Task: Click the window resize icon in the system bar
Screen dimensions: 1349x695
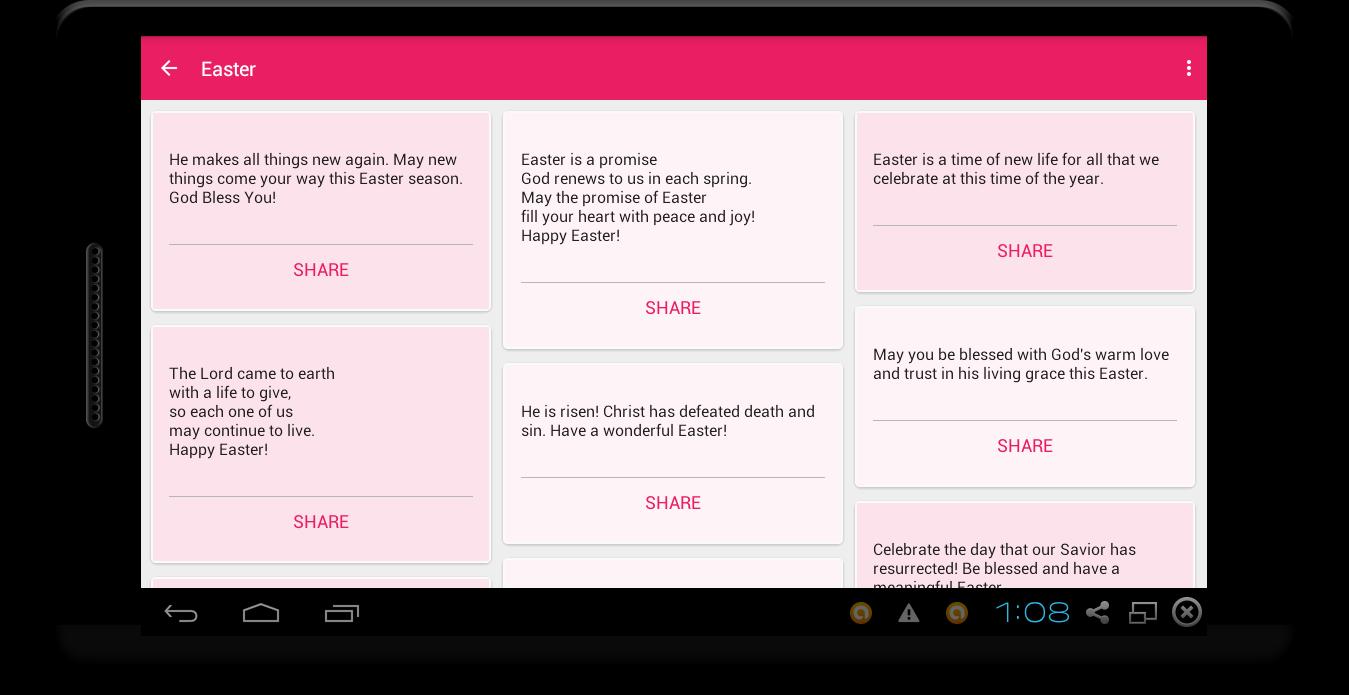Action: (1142, 612)
